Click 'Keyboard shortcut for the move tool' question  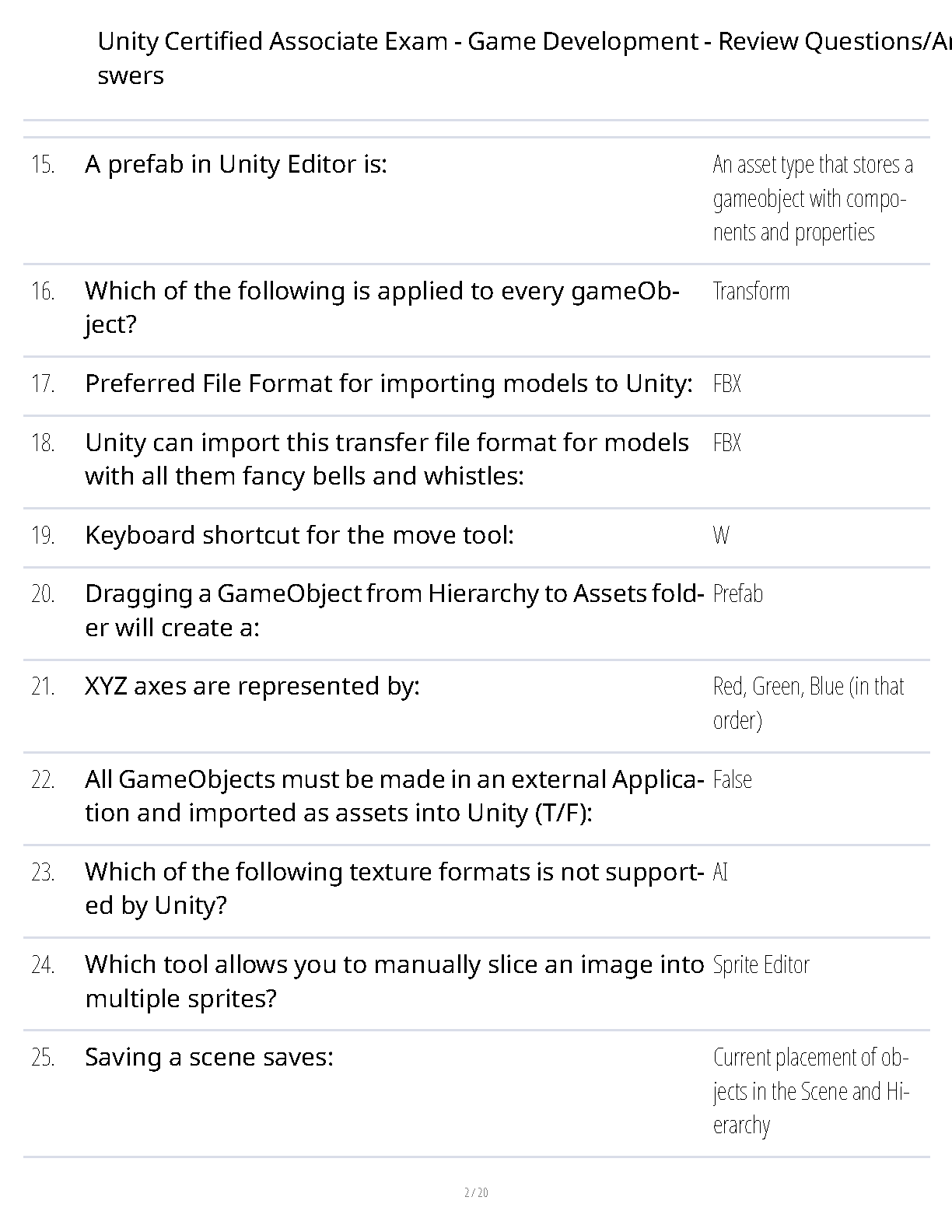(299, 536)
